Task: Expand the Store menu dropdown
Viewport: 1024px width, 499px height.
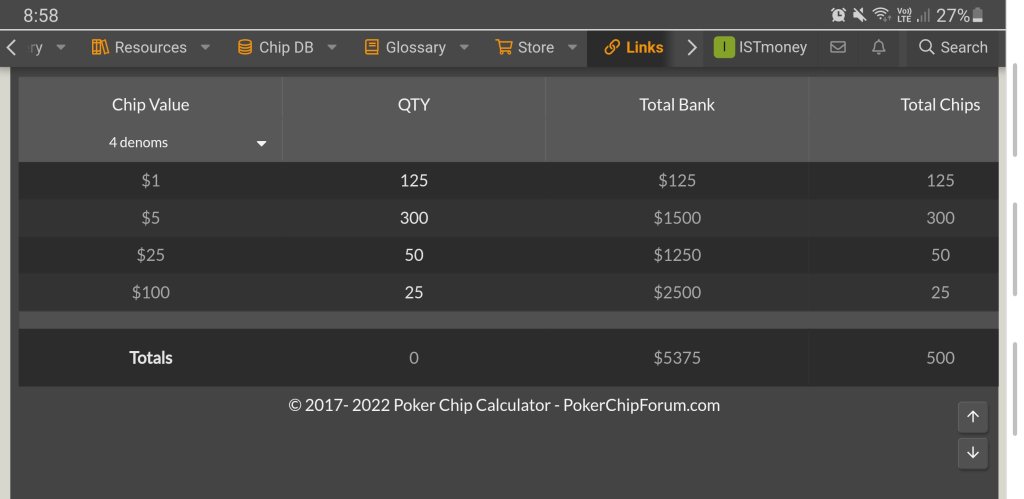Action: pos(573,47)
